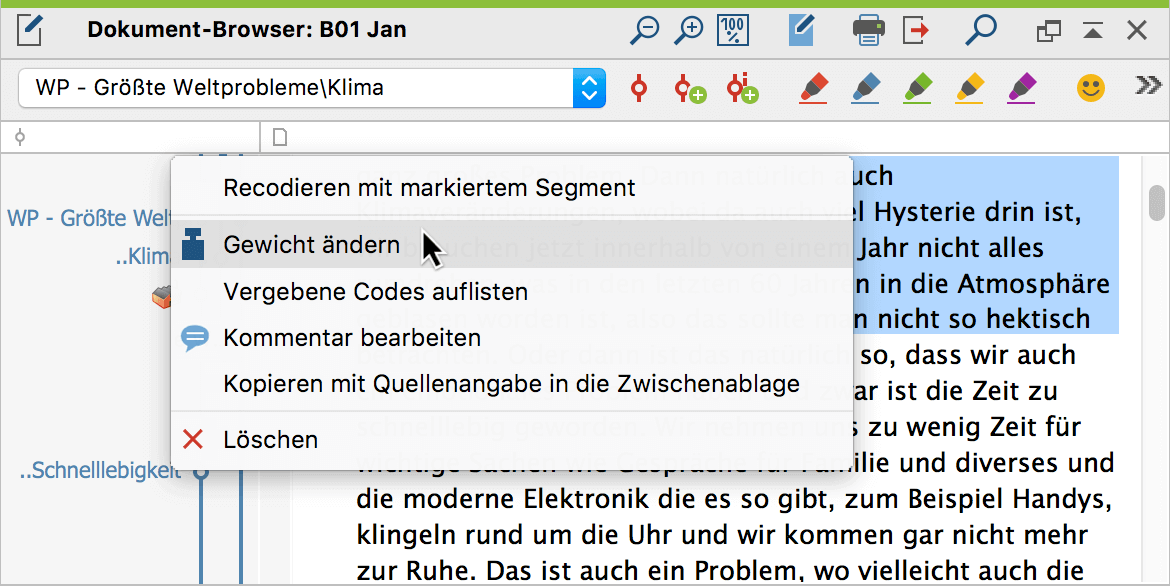Export the document via arrow icon
This screenshot has width=1170, height=586.
coord(915,31)
